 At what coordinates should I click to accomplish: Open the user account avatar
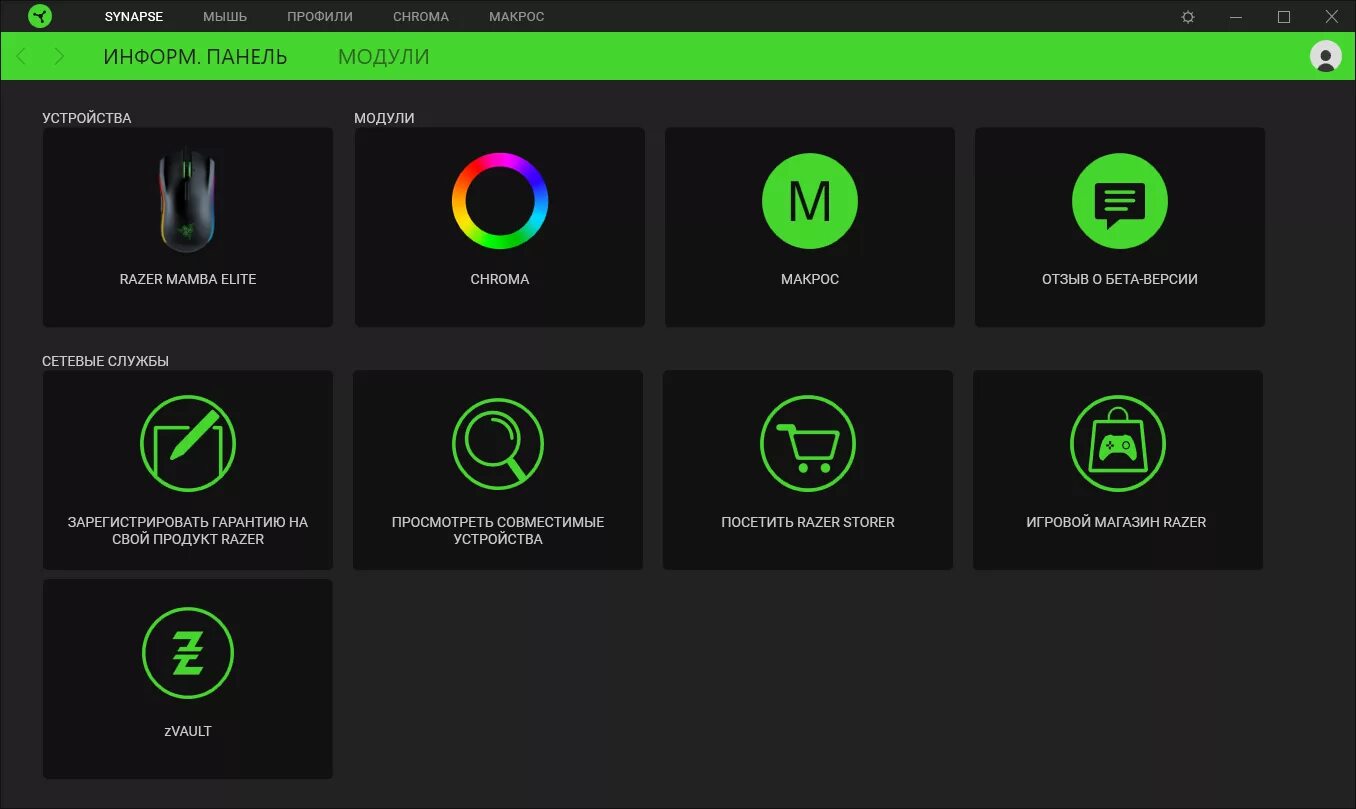[1326, 56]
